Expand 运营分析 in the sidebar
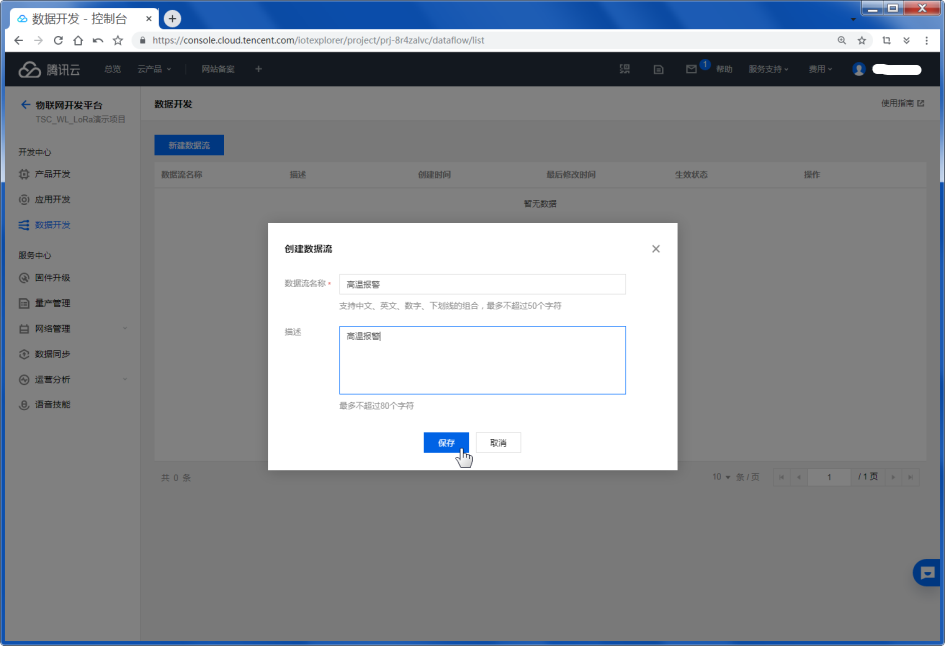The image size is (945, 646). [x=72, y=380]
